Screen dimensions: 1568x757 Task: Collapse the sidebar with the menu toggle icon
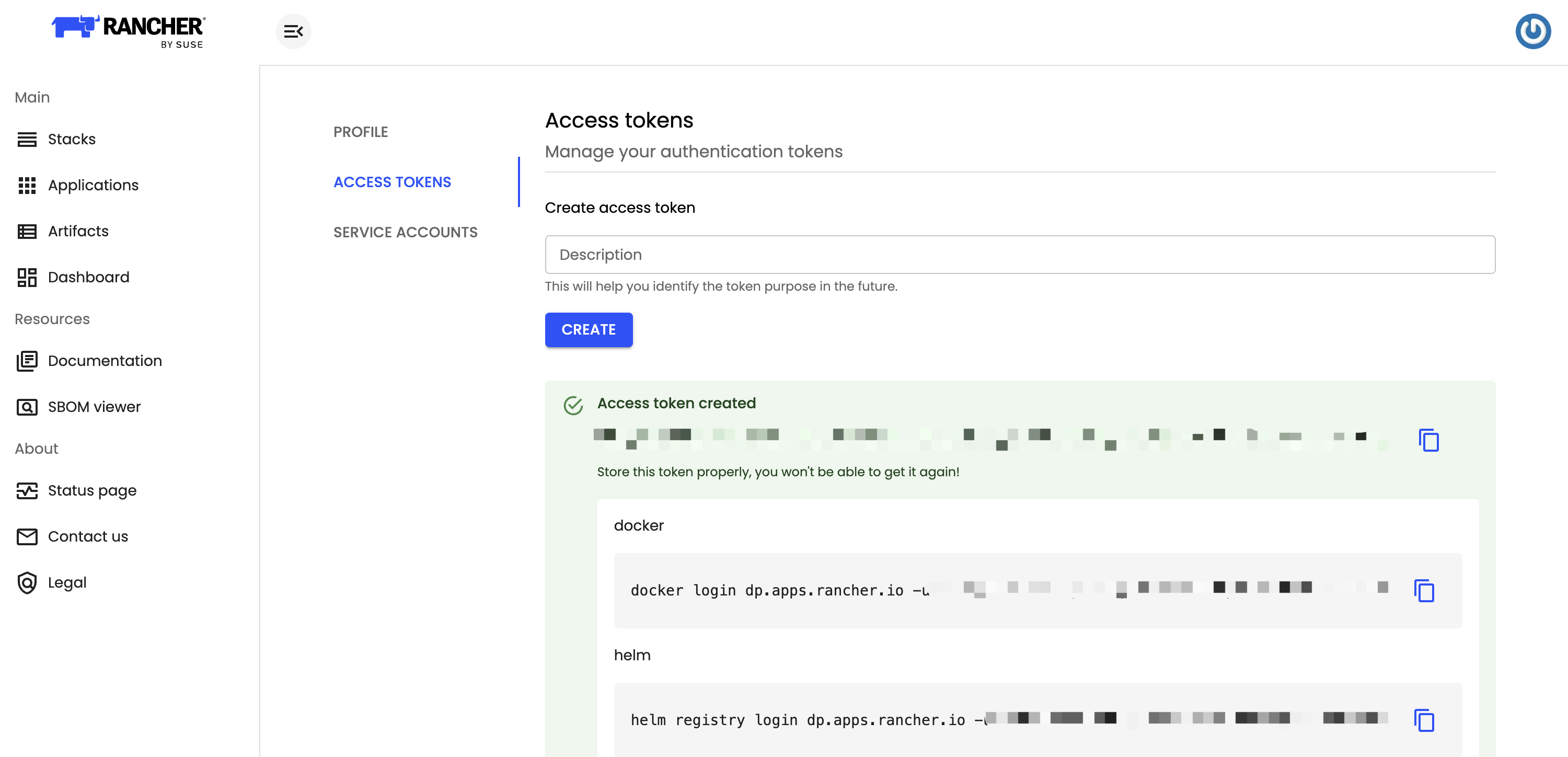coord(293,31)
